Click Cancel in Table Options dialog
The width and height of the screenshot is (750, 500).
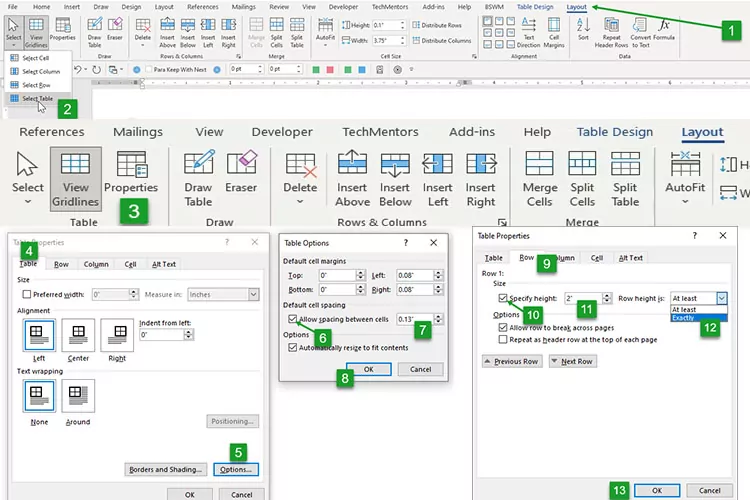(x=420, y=369)
